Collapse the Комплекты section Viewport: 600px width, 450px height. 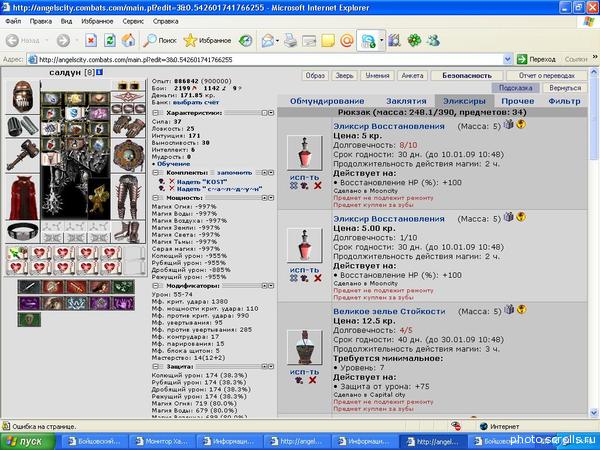(x=156, y=173)
